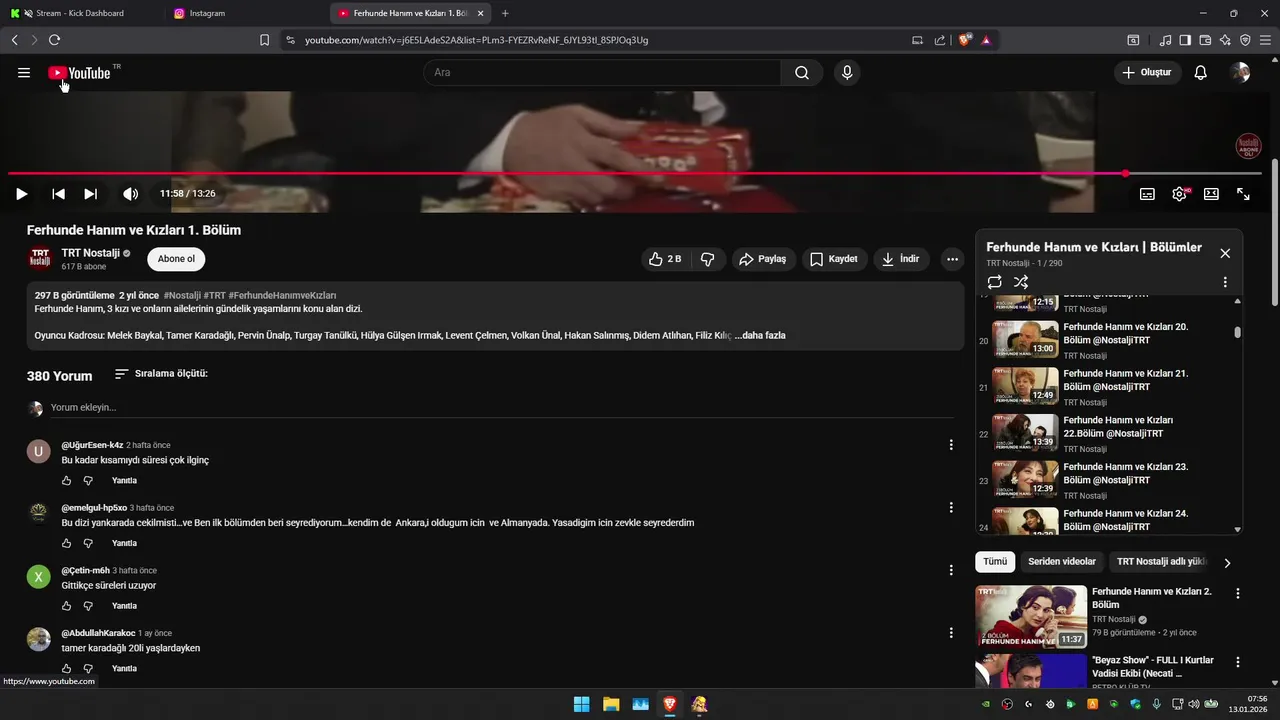
Task: Close the playlist panel
Action: coord(1225,254)
